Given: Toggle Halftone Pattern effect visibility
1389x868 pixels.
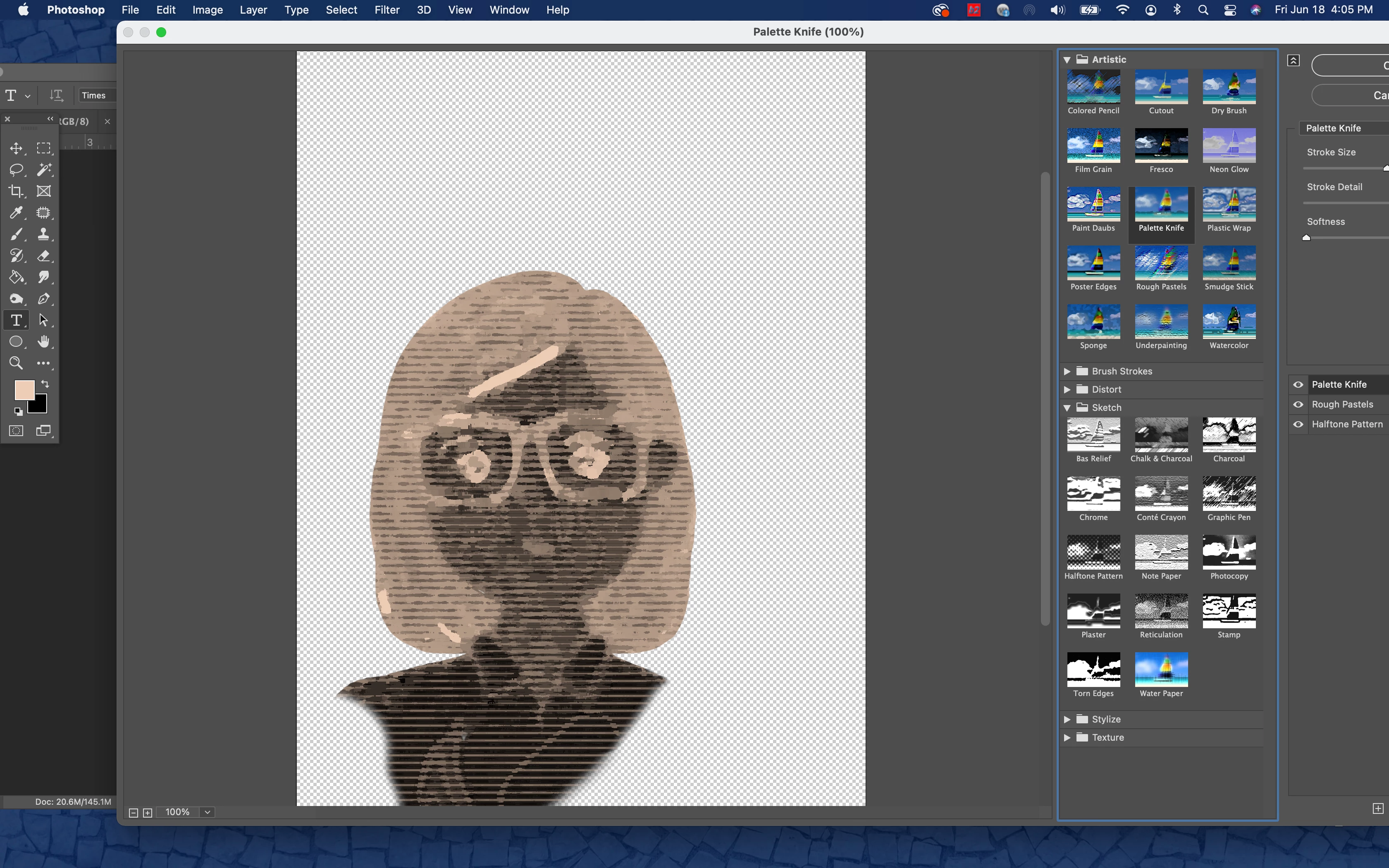Looking at the screenshot, I should (1298, 424).
